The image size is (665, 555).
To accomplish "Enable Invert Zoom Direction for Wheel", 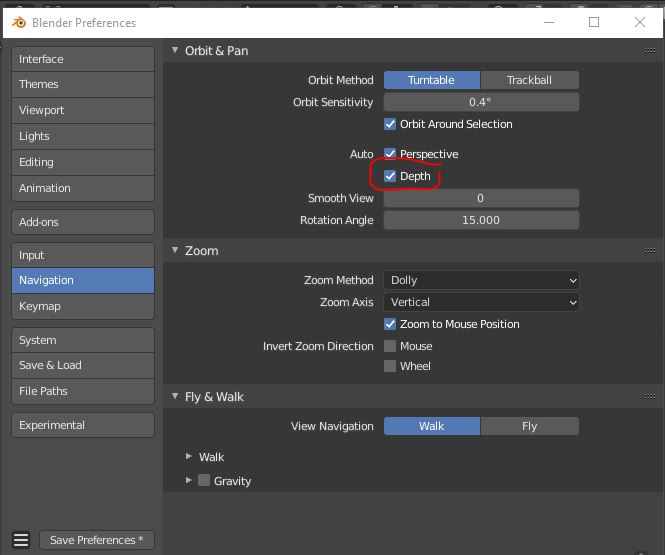I will coord(391,366).
